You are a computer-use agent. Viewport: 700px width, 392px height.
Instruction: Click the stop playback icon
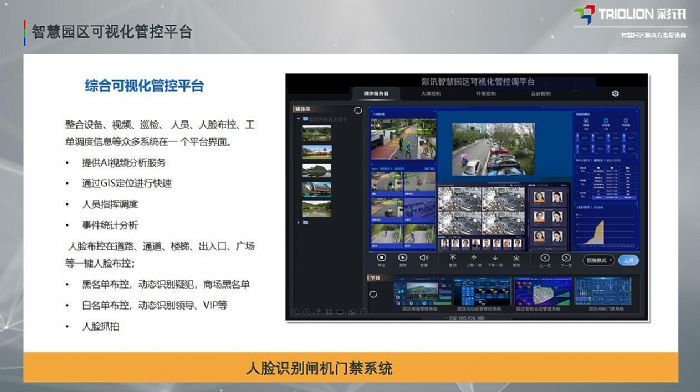pos(381,258)
